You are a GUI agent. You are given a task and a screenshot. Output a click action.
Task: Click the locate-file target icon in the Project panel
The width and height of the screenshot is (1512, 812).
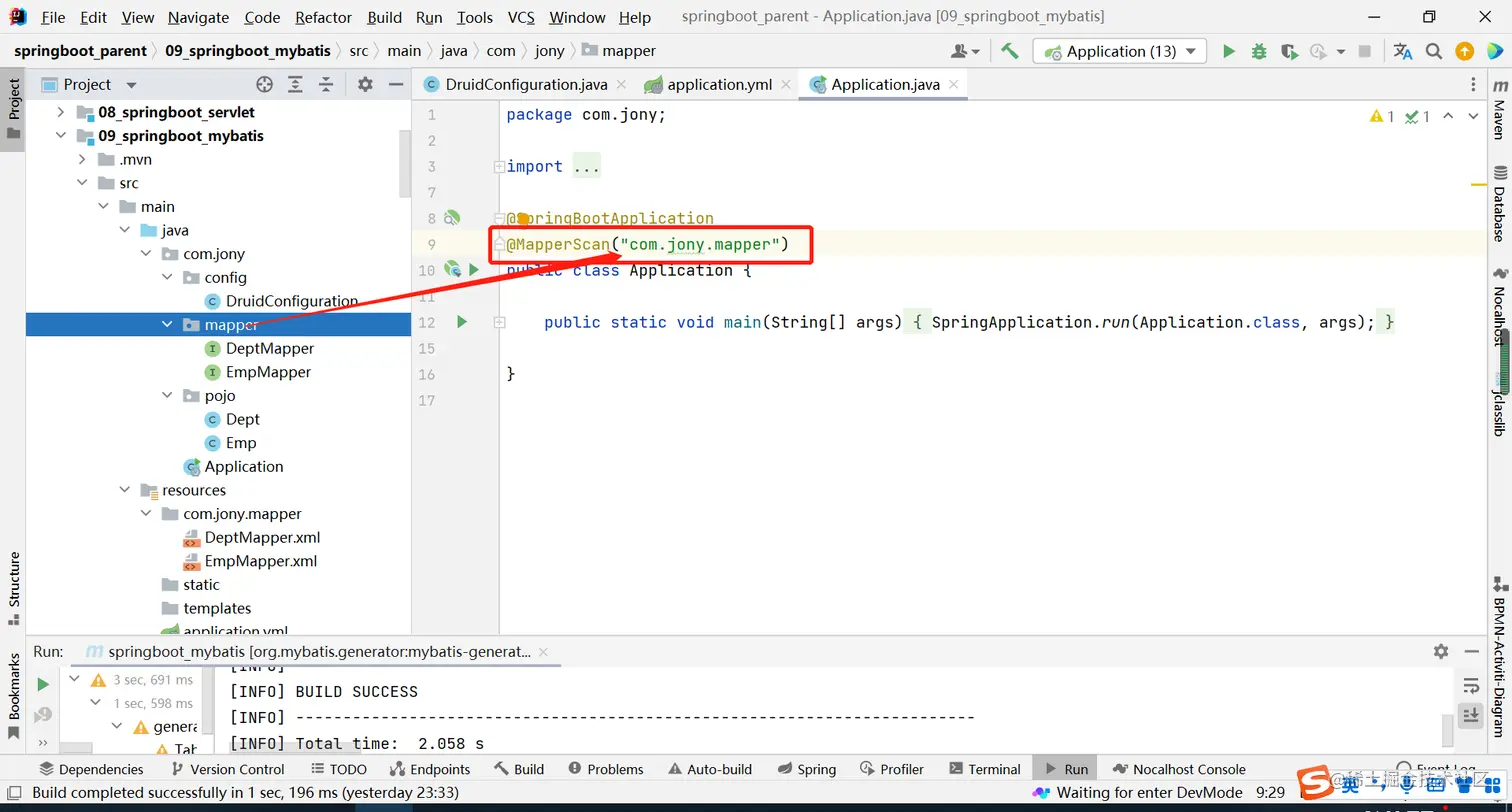264,85
